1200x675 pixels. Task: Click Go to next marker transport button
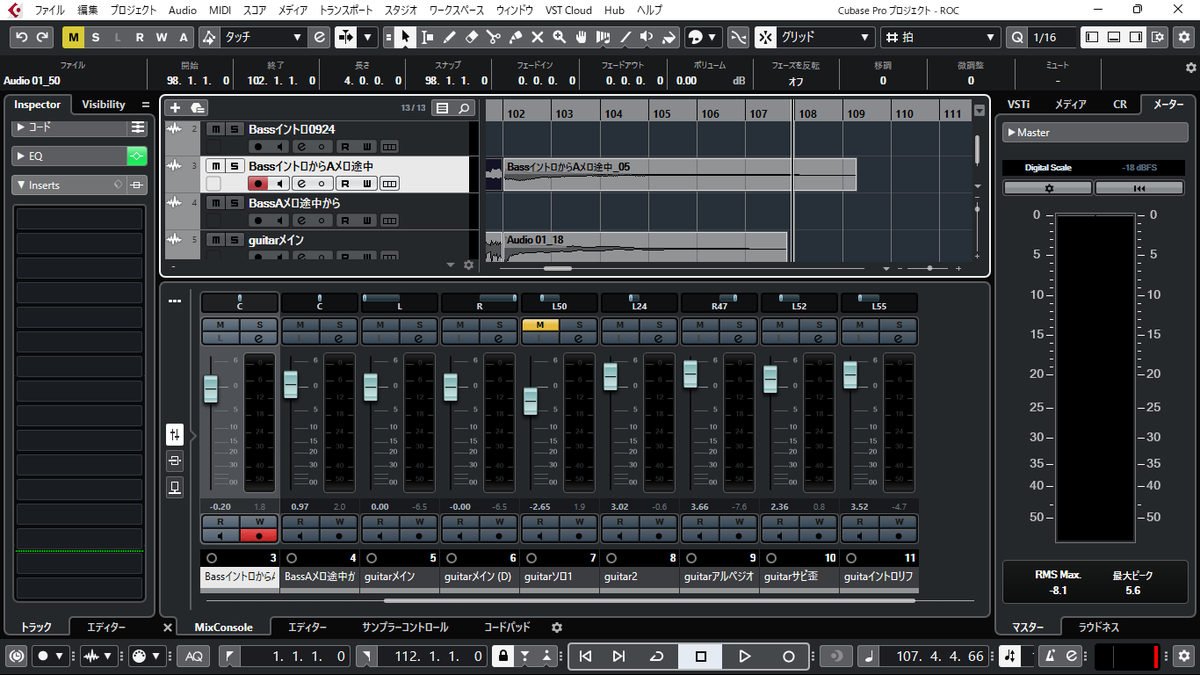619,656
